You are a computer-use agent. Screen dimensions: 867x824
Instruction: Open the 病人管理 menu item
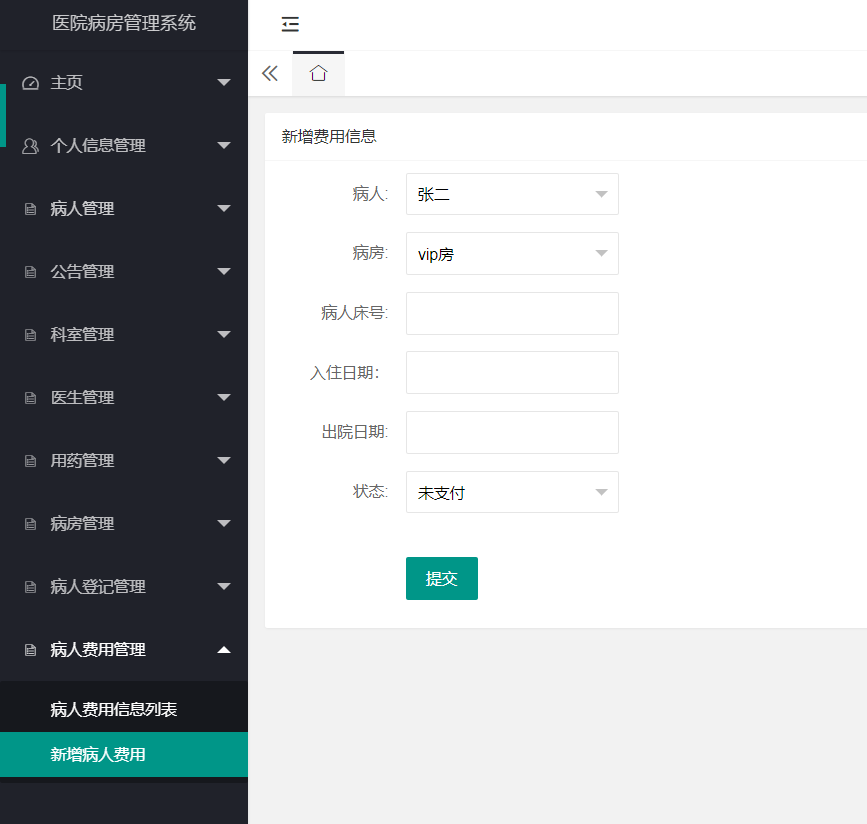click(124, 209)
